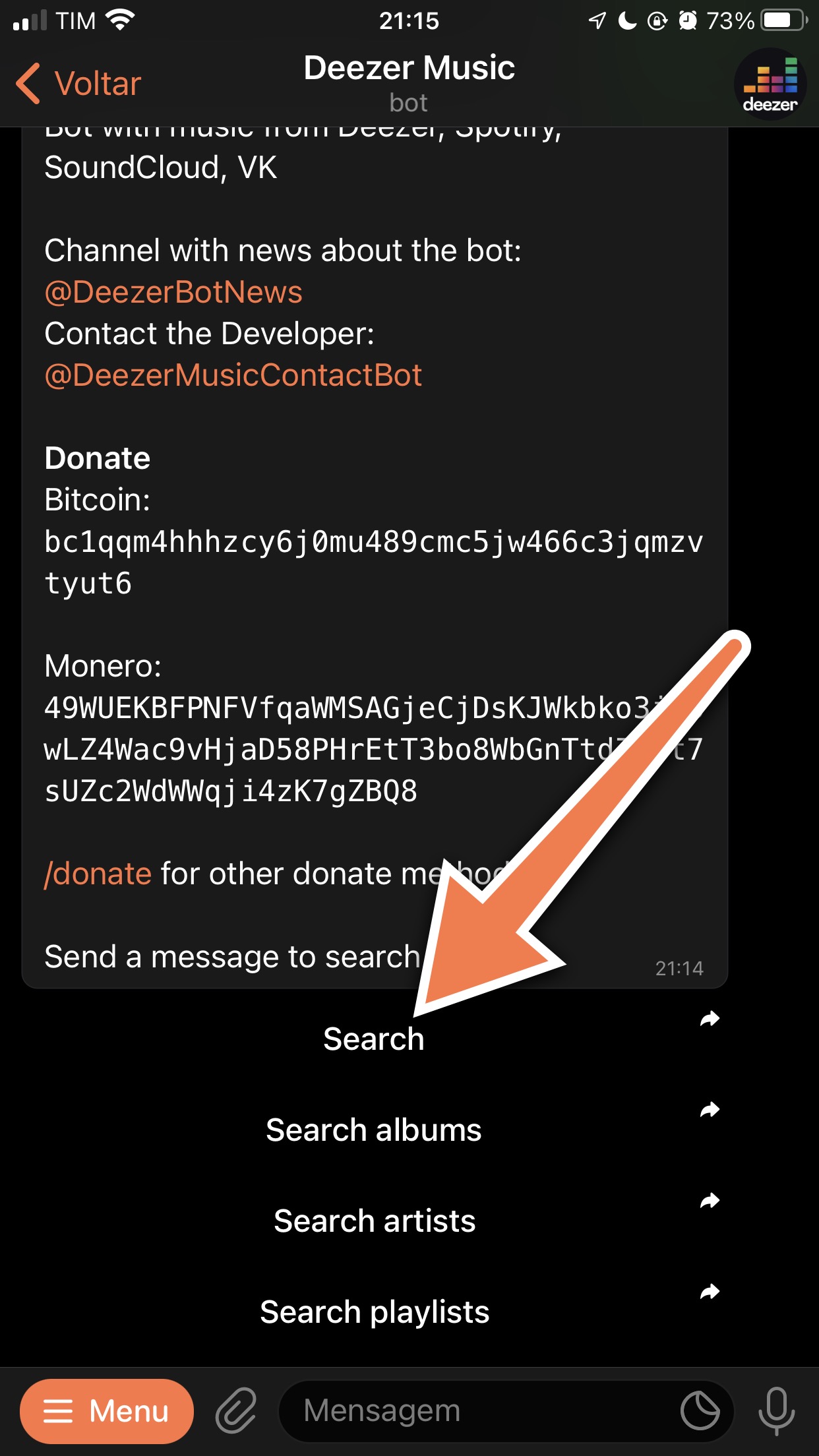Tap the microphone voice message icon

click(x=776, y=1410)
